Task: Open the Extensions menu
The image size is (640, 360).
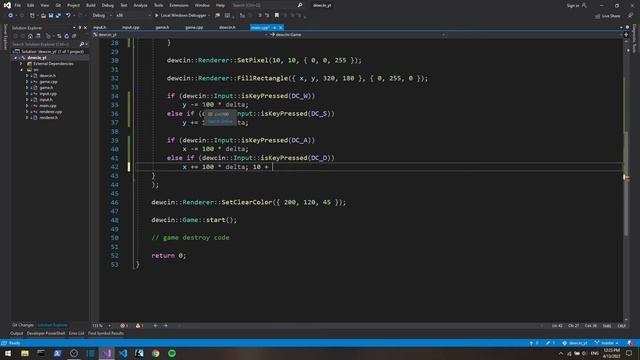Action: coord(179,5)
